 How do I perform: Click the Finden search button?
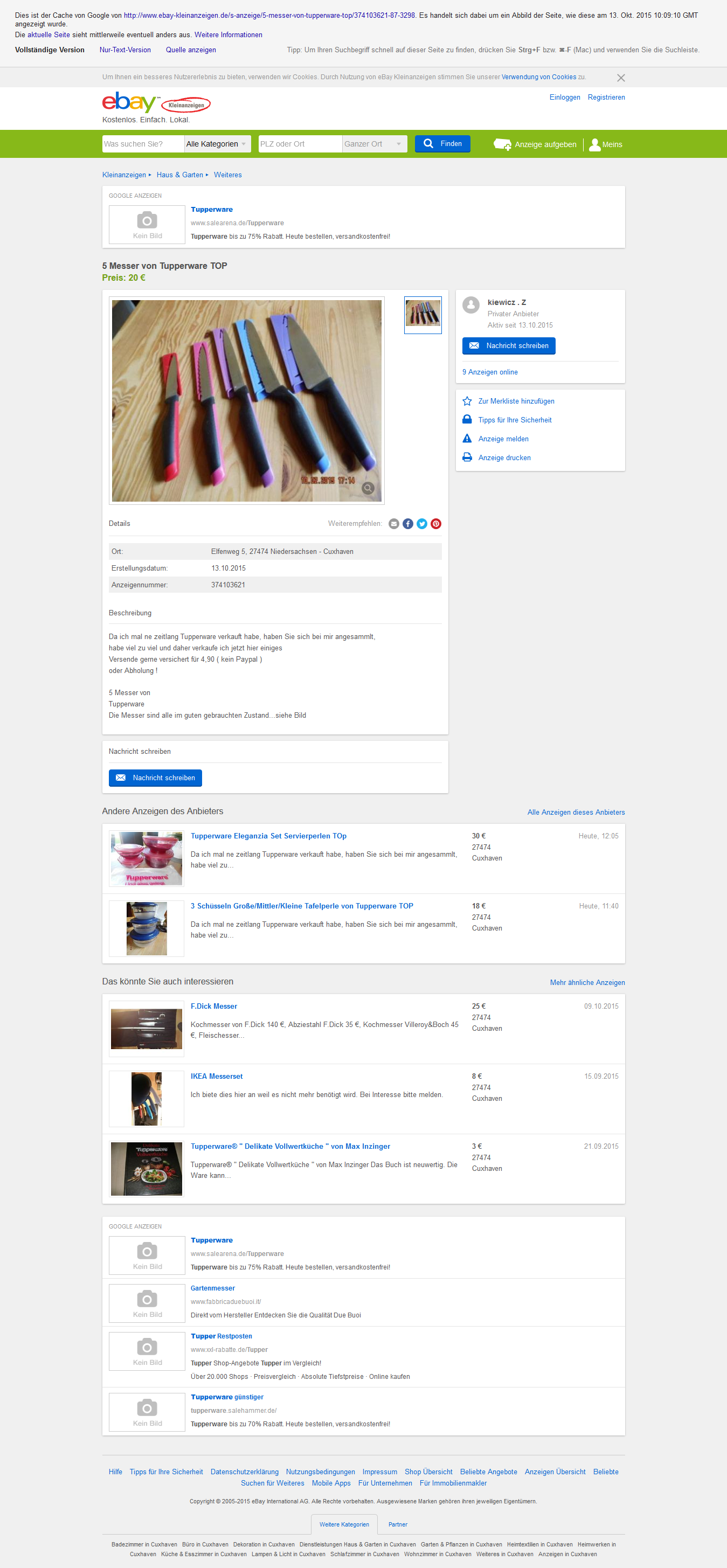[x=442, y=144]
